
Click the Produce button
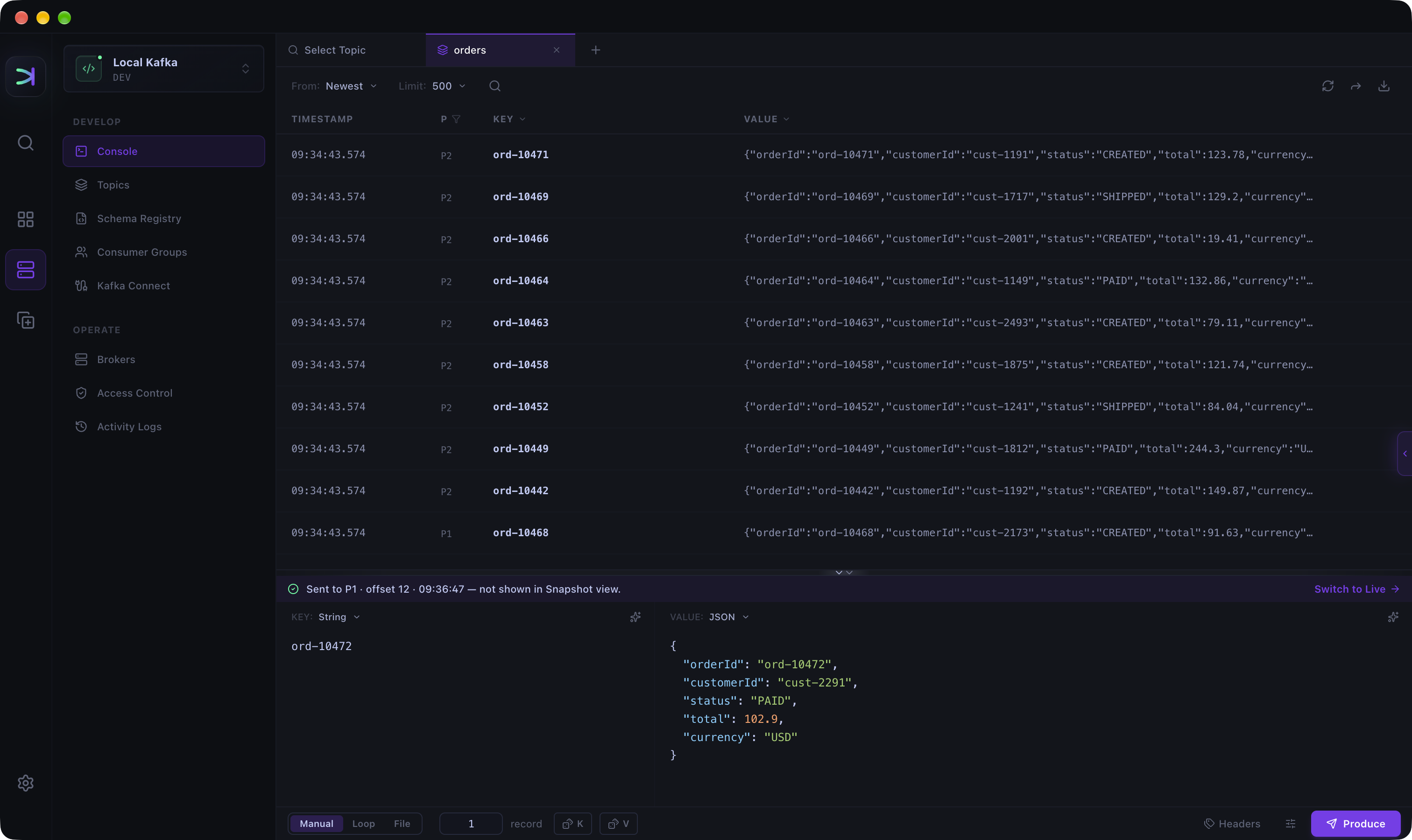coord(1356,824)
